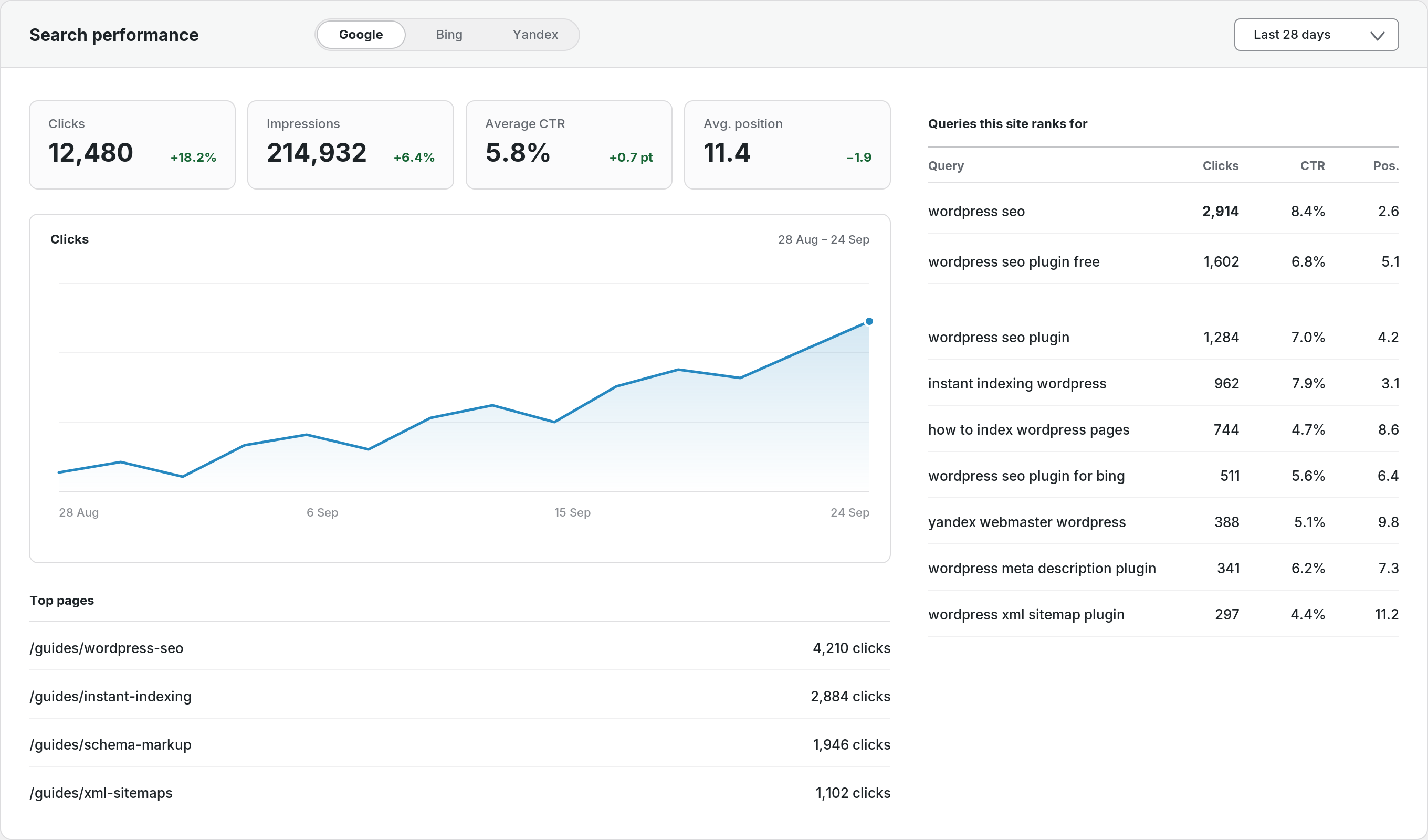This screenshot has height=840, width=1428.
Task: Click the 11.2 position cell
Action: [1386, 614]
